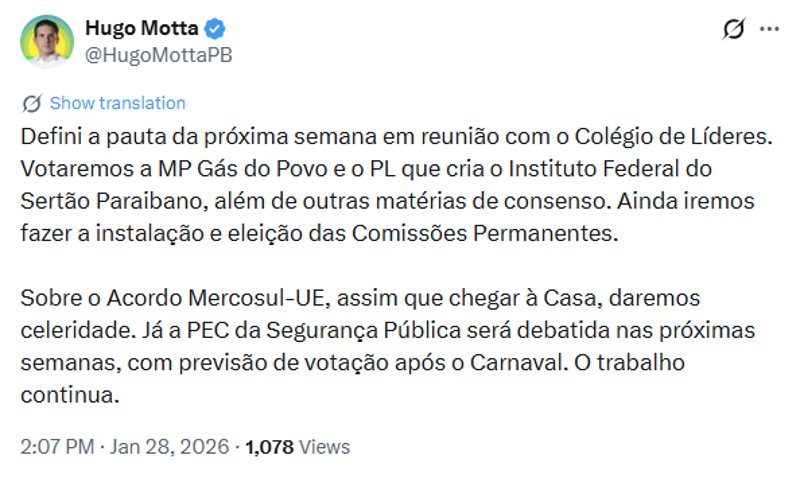
Task: Open the three-dot More options menu
Action: (769, 29)
